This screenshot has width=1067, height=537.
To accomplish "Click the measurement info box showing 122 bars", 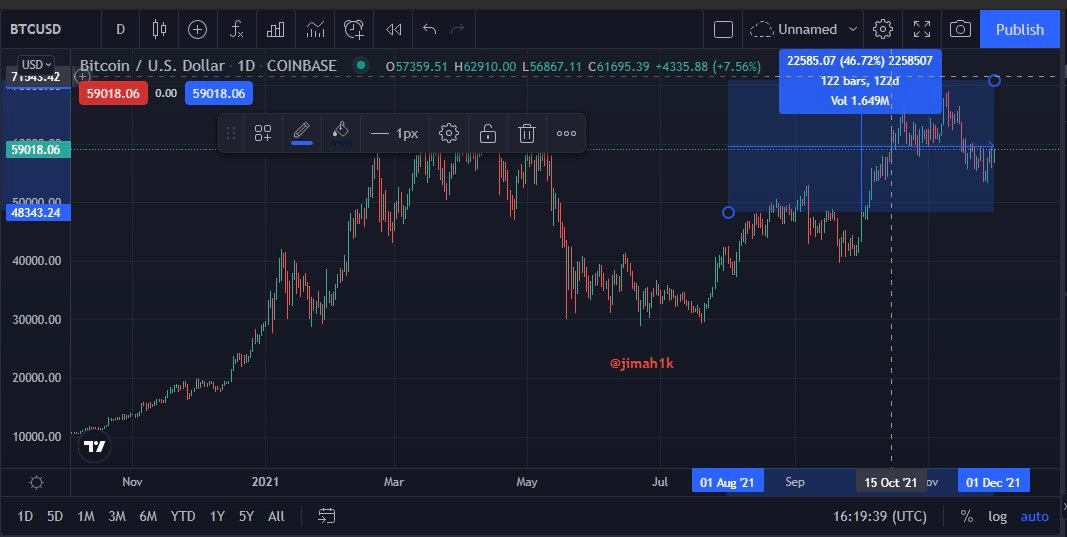I will [x=860, y=81].
